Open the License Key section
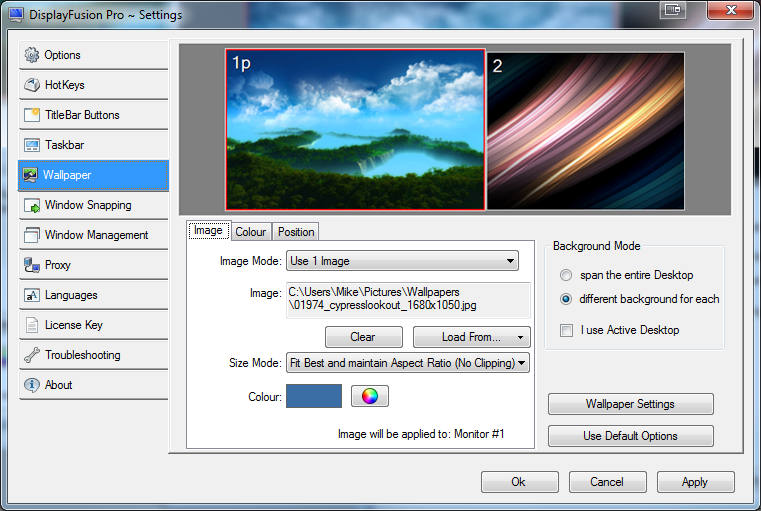761x511 pixels. [94, 325]
